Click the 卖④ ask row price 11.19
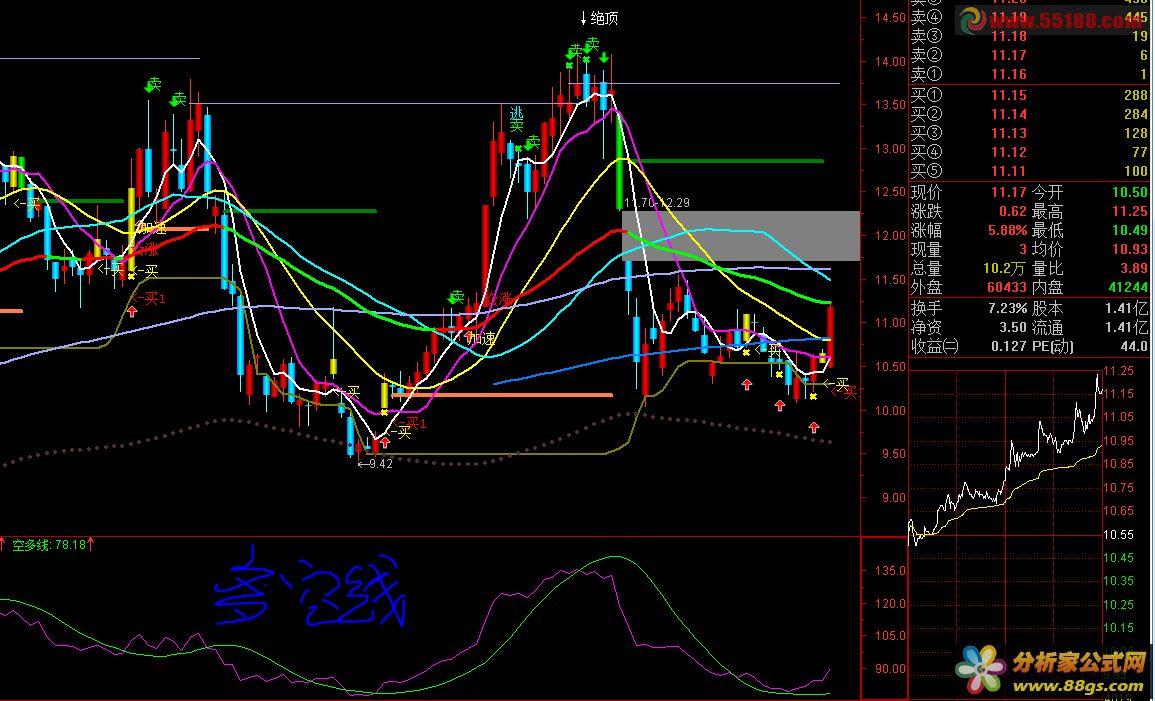The width and height of the screenshot is (1155, 701). coord(1009,17)
